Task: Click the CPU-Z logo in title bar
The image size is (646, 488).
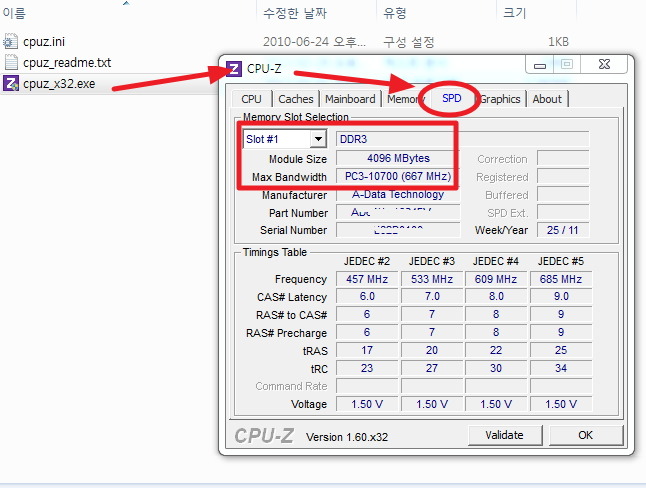Action: coord(234,68)
